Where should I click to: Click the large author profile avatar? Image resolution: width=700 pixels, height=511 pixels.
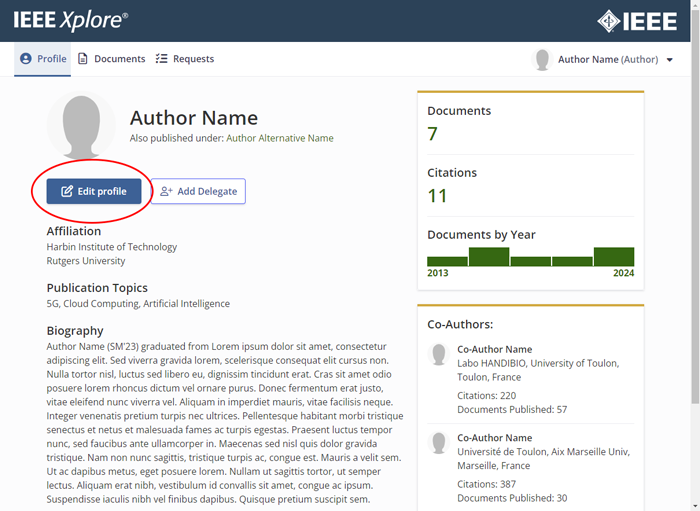(81, 127)
